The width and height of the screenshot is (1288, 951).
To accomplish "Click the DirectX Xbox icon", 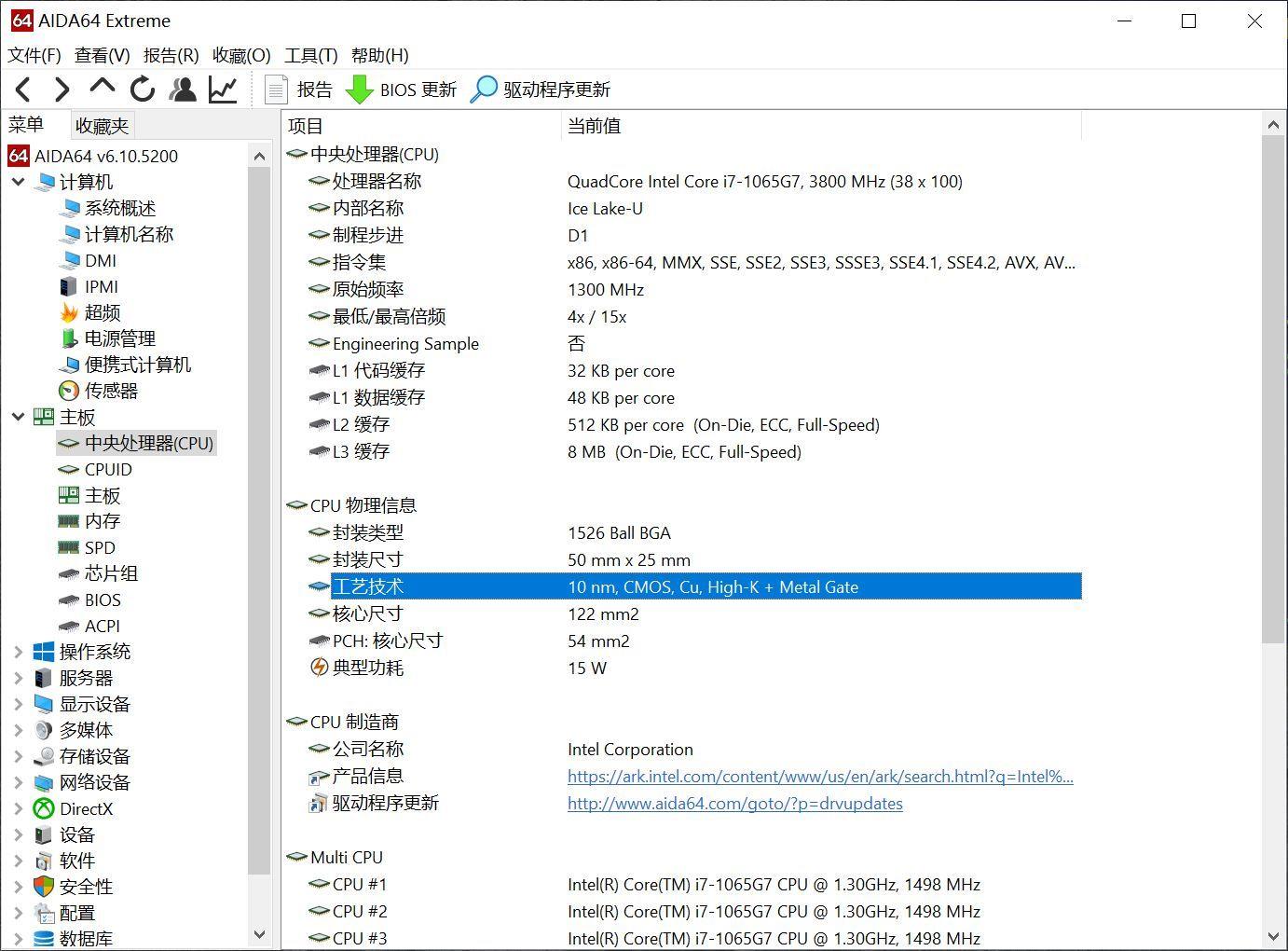I will tap(44, 808).
